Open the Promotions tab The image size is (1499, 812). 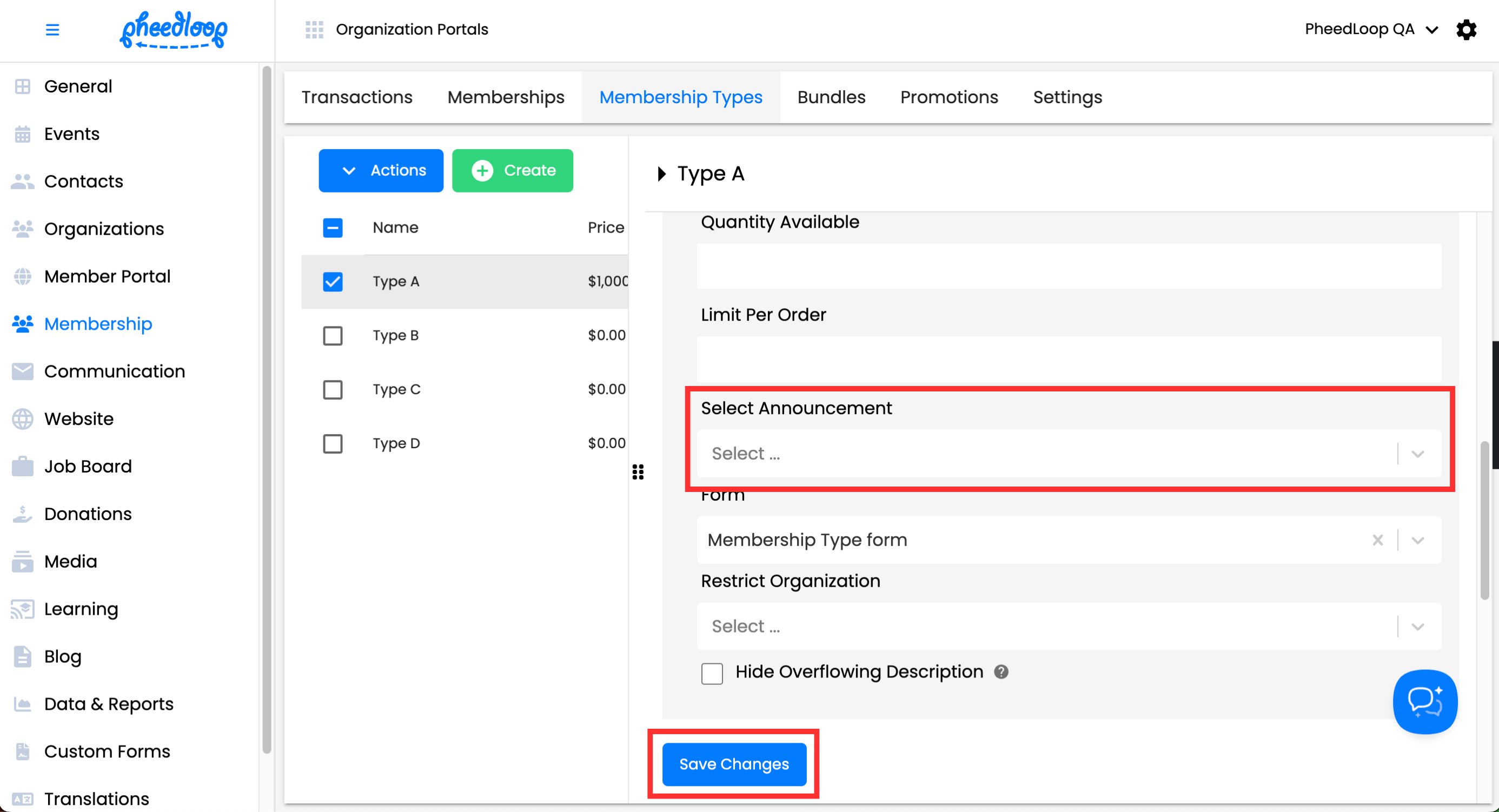coord(949,97)
